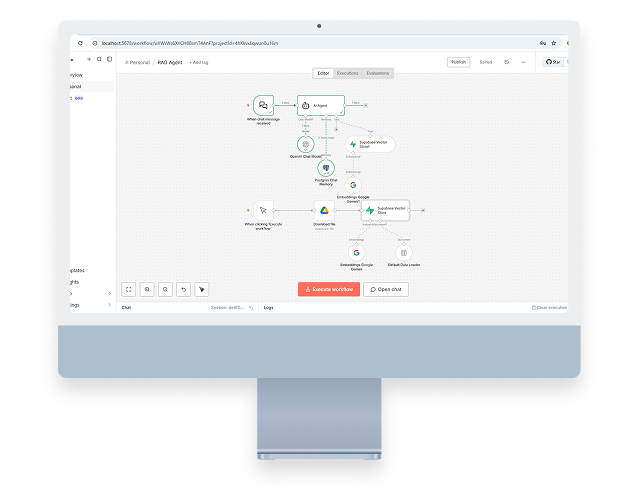Screen dimensions: 640x493
Task: Open the AI Agent node
Action: click(320, 104)
